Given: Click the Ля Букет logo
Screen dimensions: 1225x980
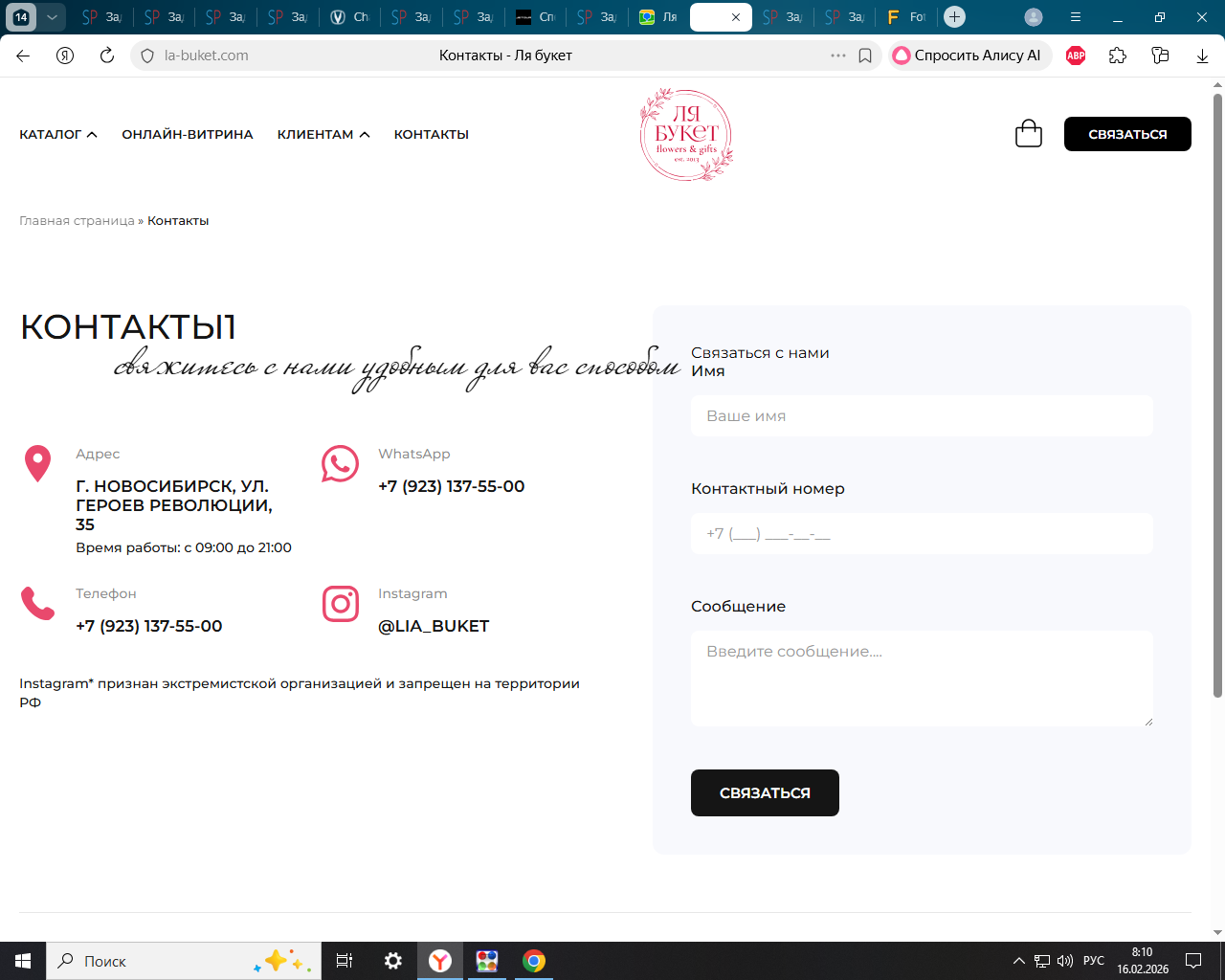Looking at the screenshot, I should point(686,135).
